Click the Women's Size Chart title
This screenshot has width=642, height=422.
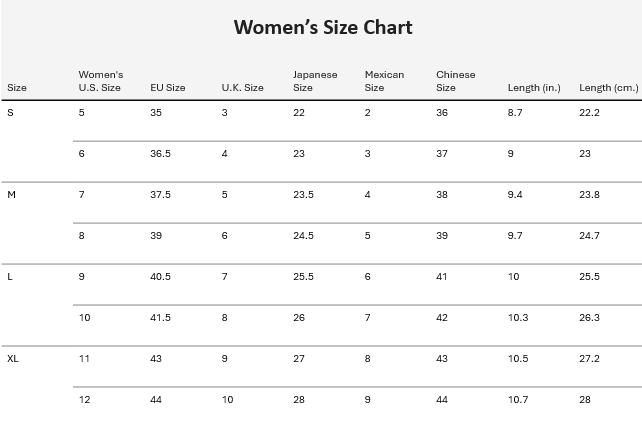(322, 27)
